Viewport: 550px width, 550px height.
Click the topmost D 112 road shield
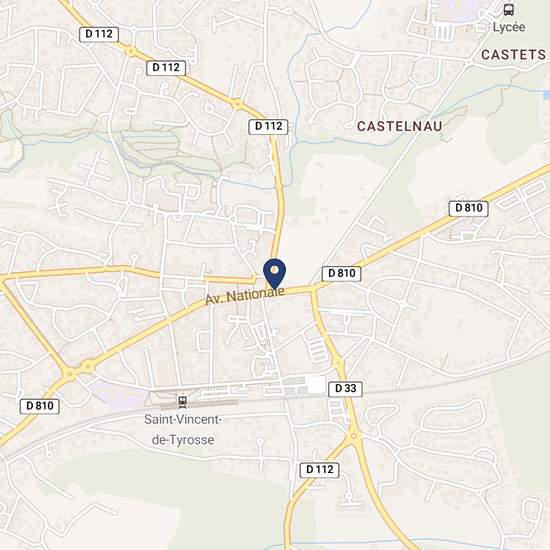pyautogui.click(x=99, y=34)
